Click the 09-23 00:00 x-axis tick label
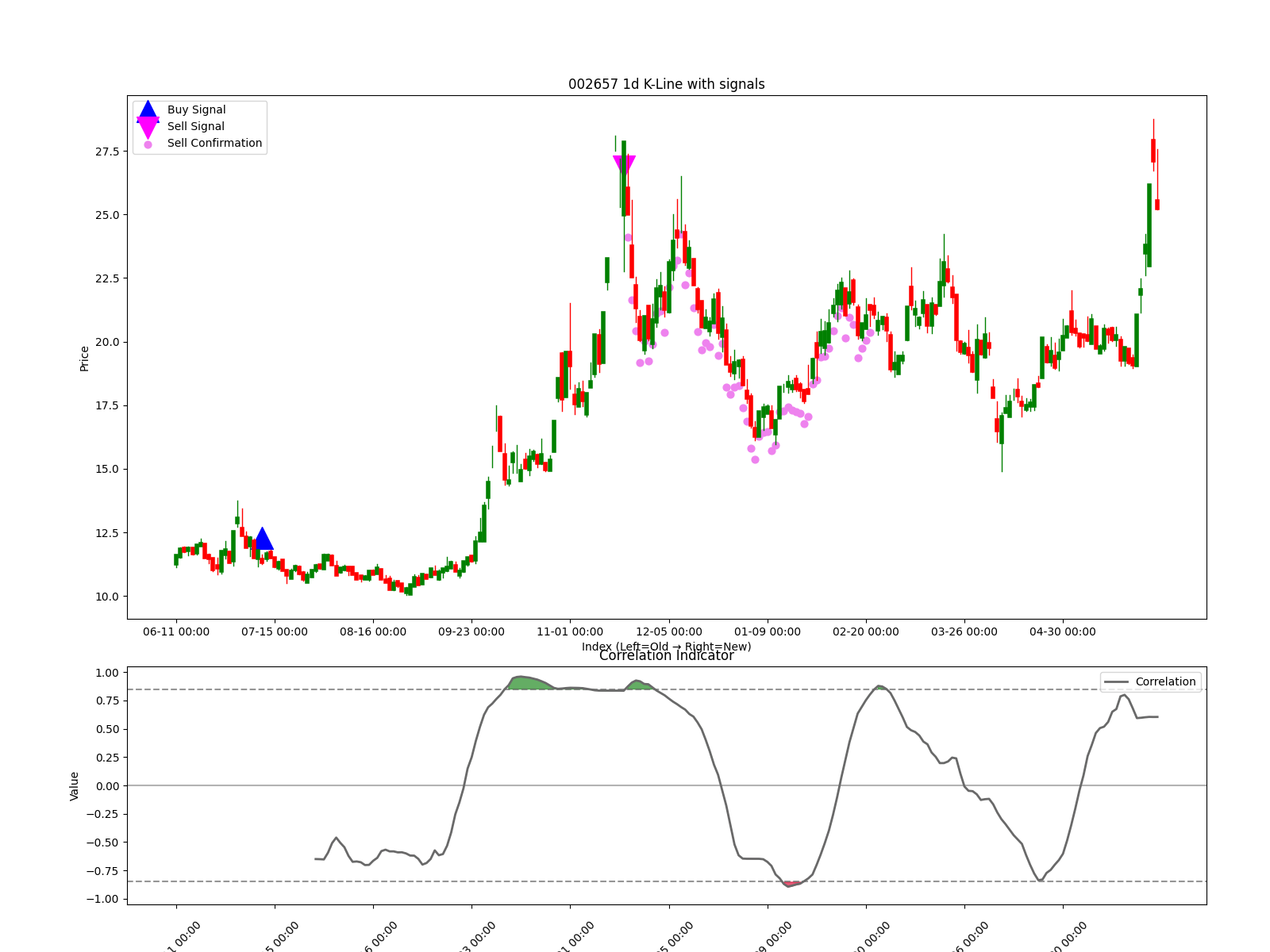1270x952 pixels. (471, 632)
